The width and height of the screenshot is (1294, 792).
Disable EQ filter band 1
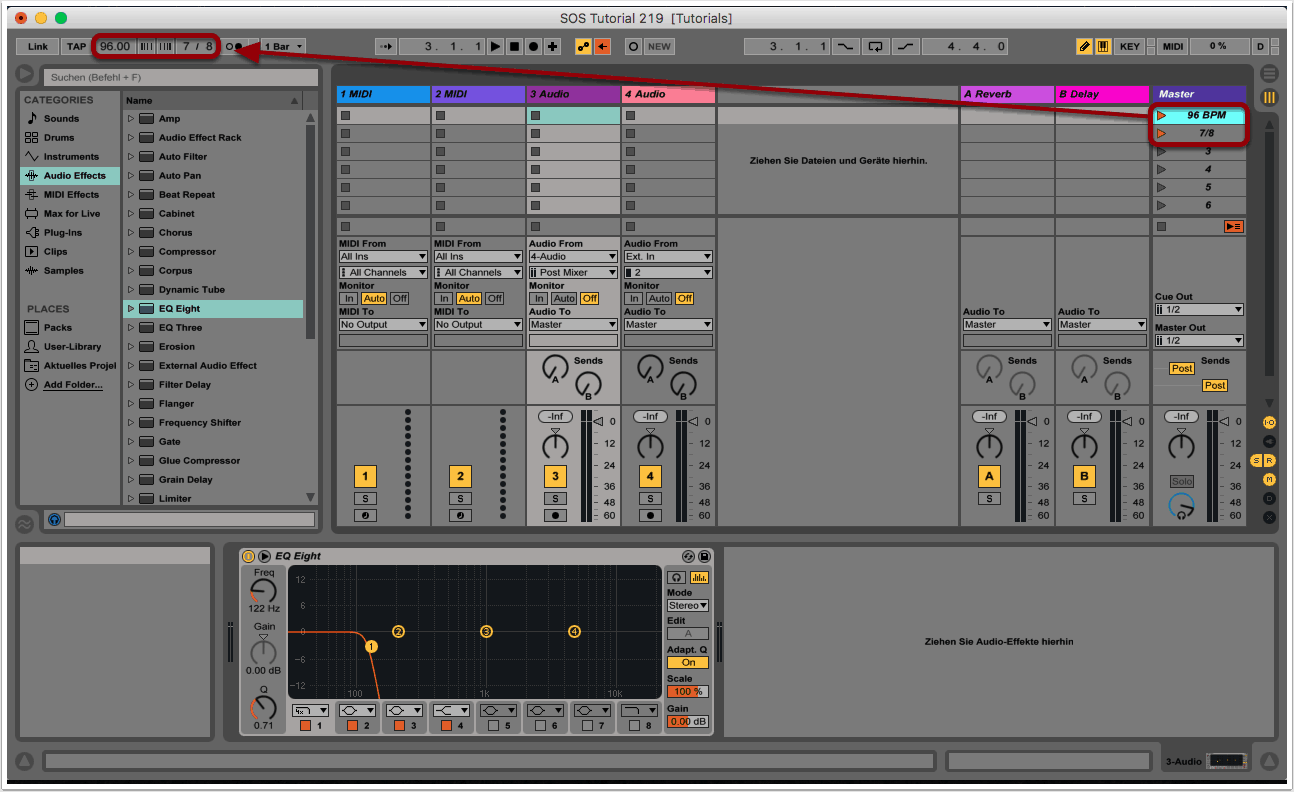coord(305,726)
